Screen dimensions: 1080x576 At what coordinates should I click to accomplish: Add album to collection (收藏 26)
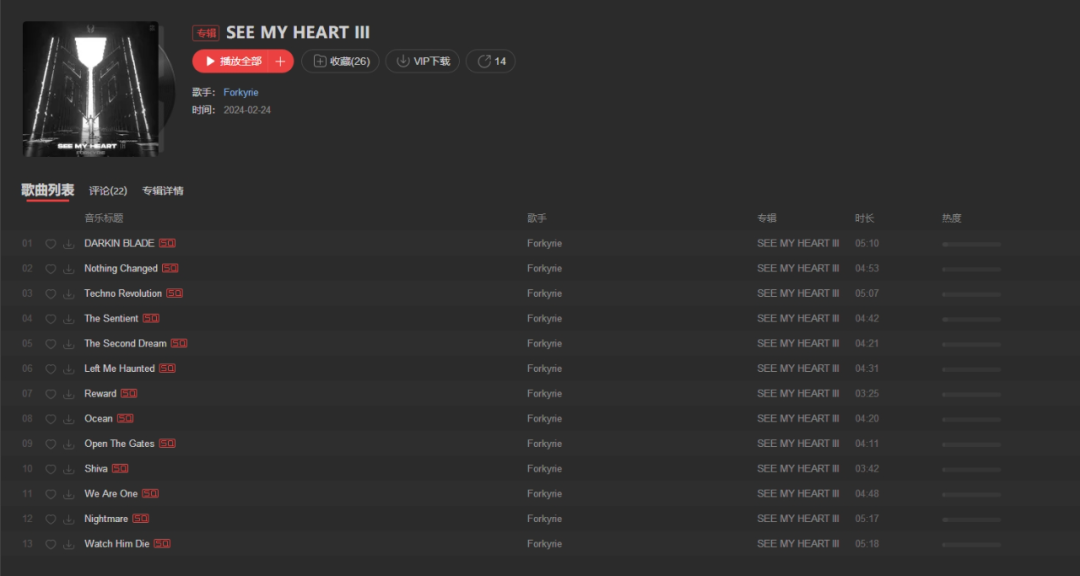coord(340,61)
